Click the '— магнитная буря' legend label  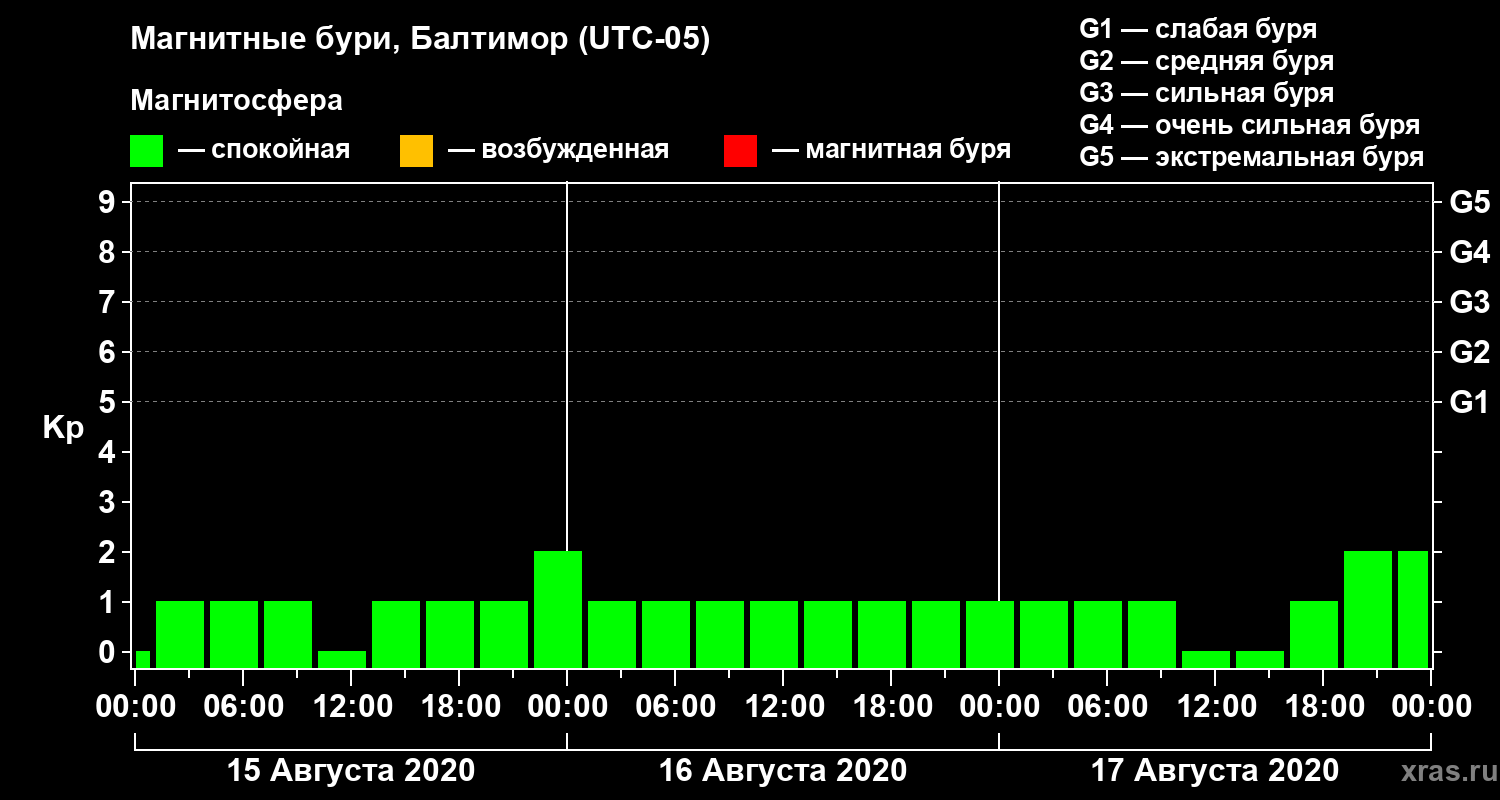[892, 151]
